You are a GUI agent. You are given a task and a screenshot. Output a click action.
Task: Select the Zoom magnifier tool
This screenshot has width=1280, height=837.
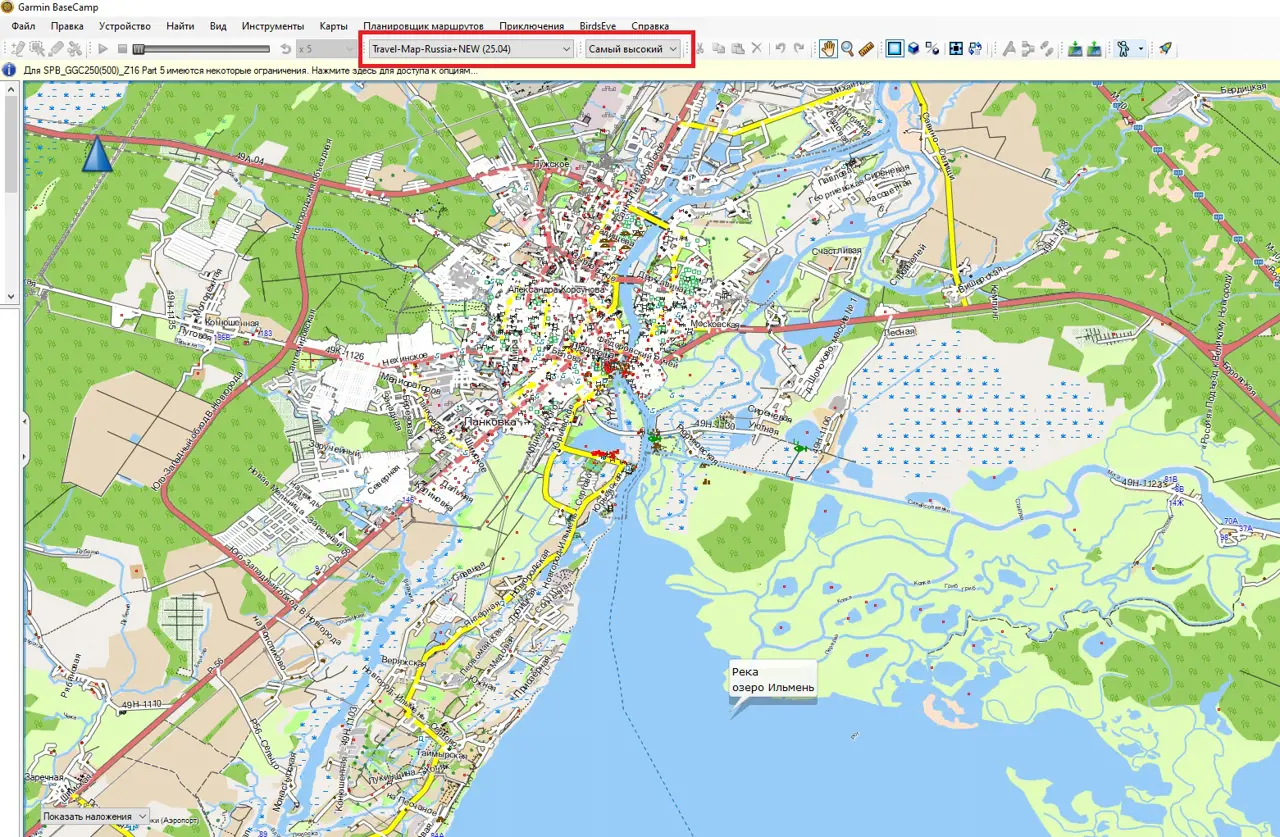click(x=847, y=48)
